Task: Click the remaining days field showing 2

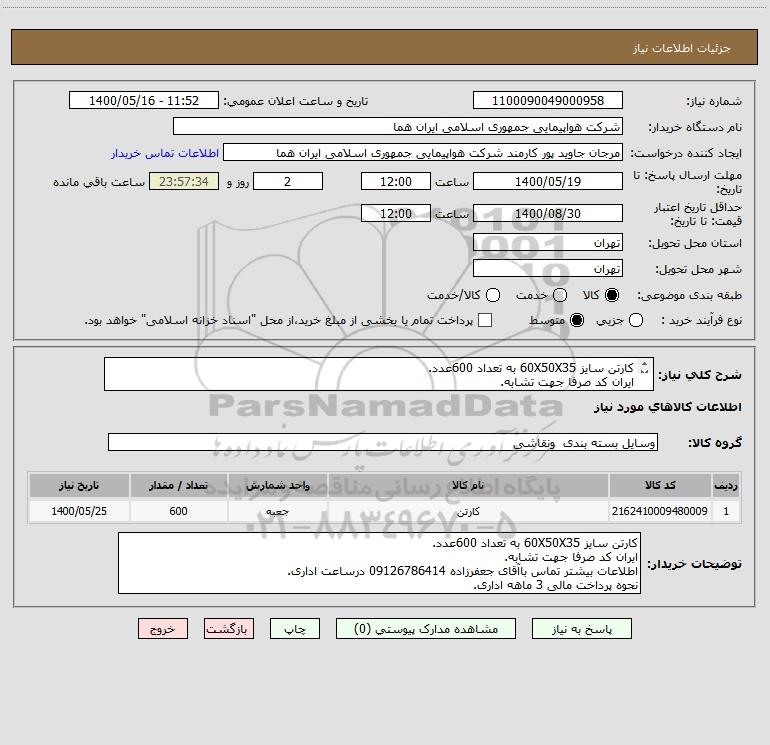Action: click(288, 181)
